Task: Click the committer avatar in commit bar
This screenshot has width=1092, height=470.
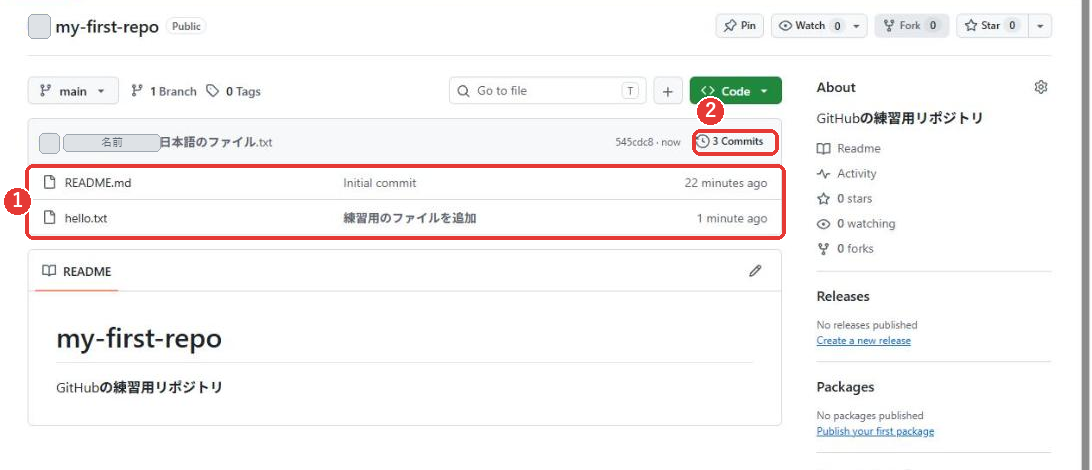Action: [x=49, y=143]
